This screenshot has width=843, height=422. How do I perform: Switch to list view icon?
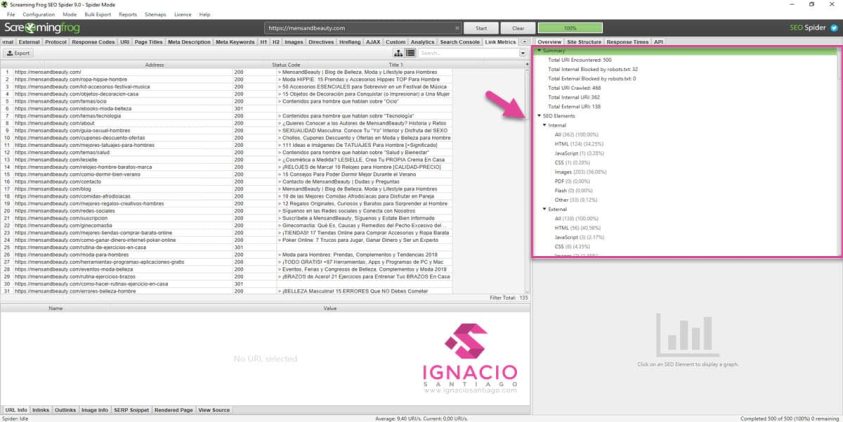[x=410, y=53]
